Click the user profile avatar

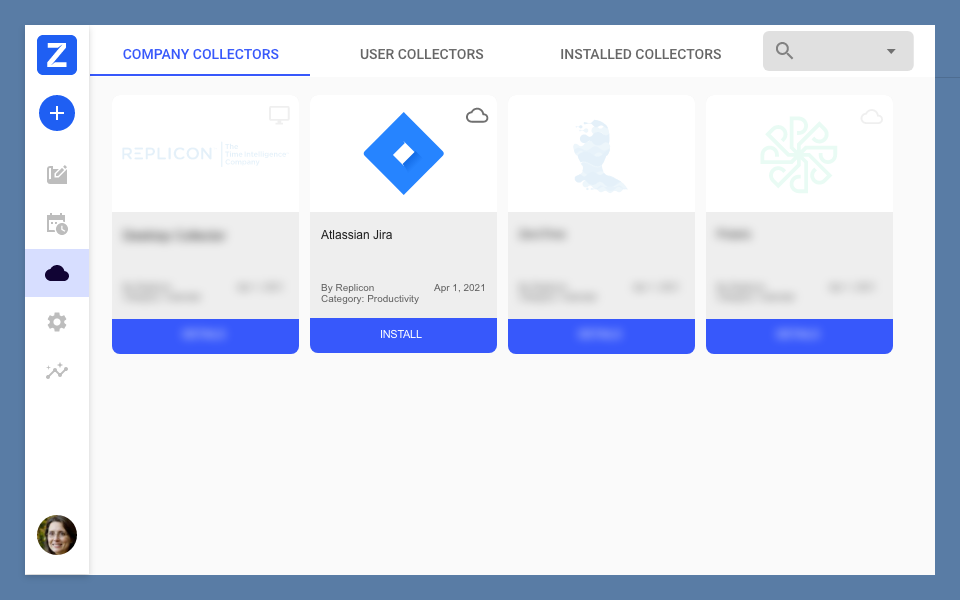tap(57, 535)
